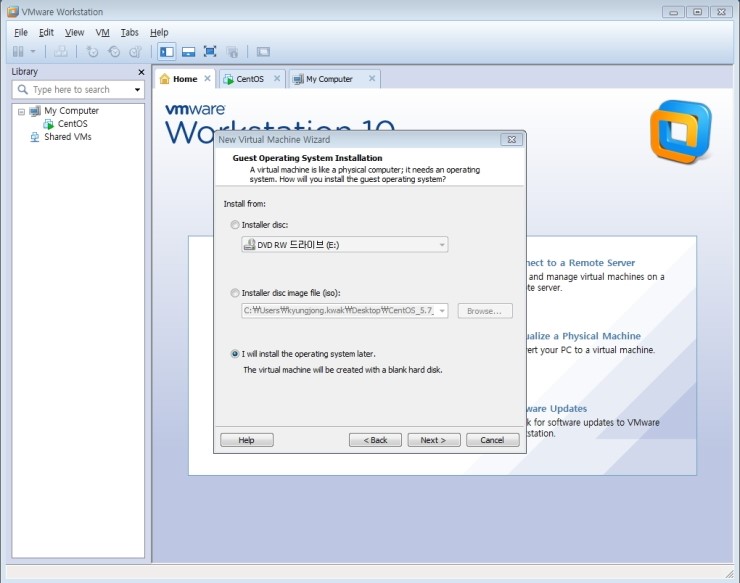Close the CentOS tab
The width and height of the screenshot is (740, 583).
(x=277, y=78)
